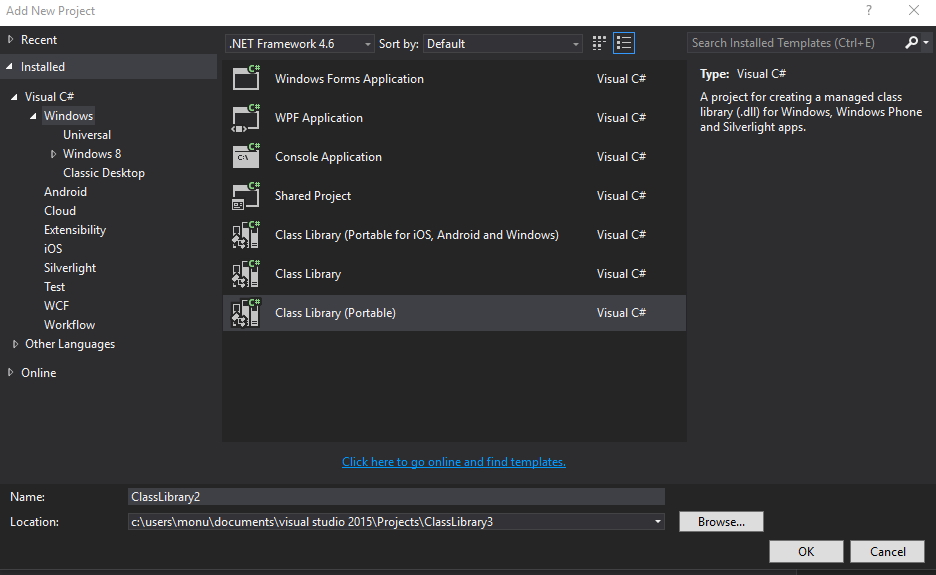Click WPF Application text
The height and width of the screenshot is (575, 936).
click(319, 118)
